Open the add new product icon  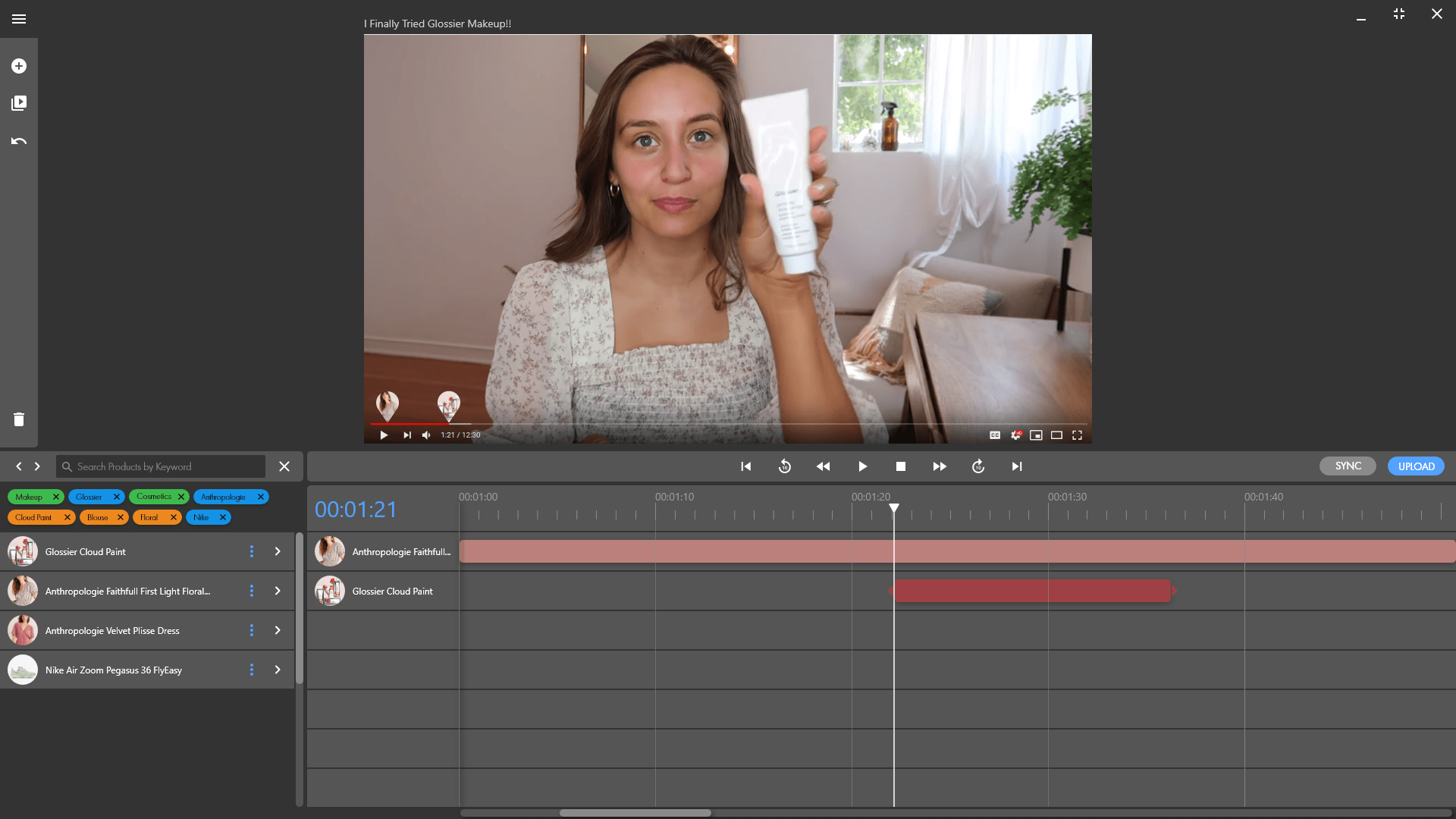tap(19, 66)
